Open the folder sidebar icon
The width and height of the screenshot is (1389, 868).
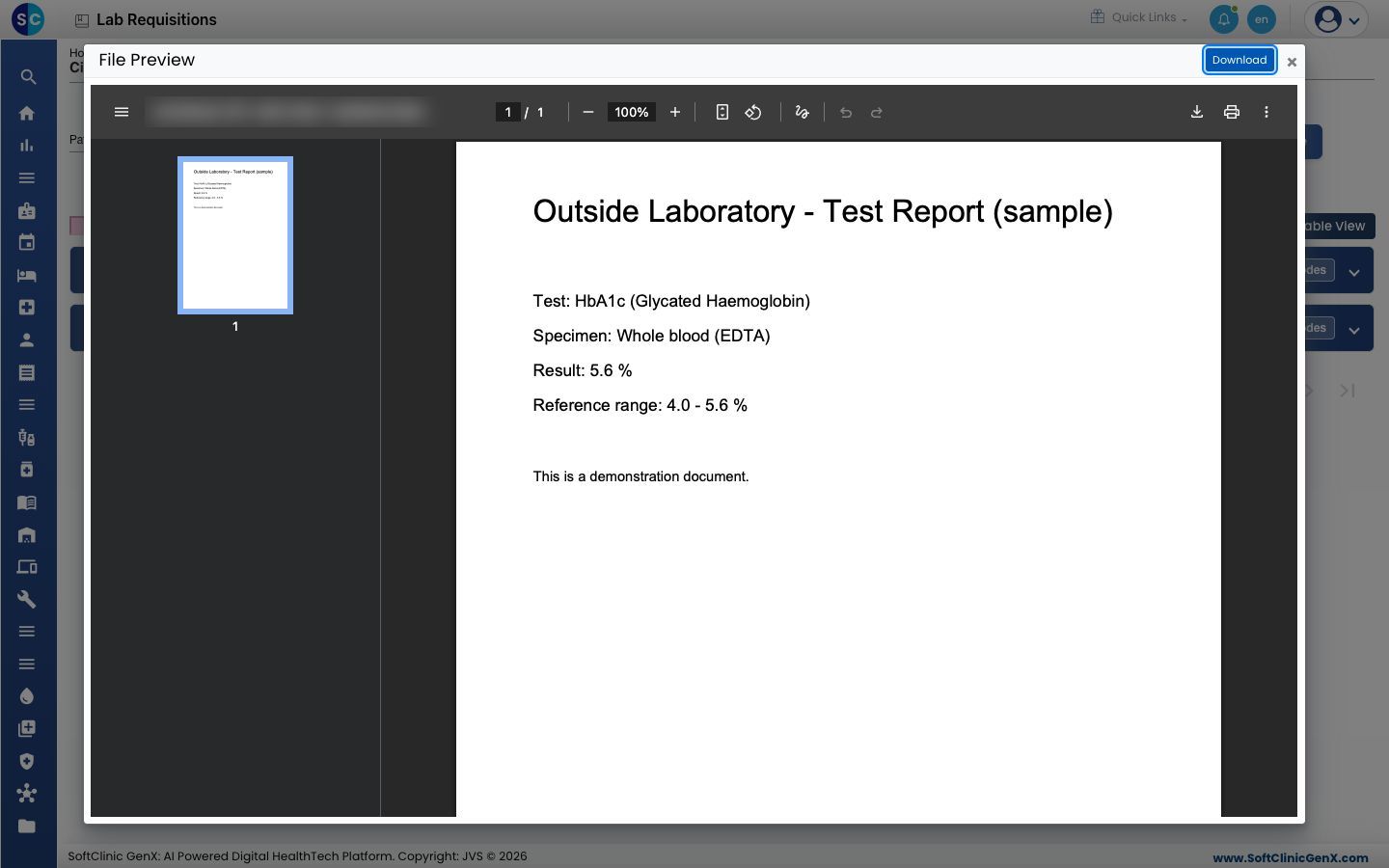point(27,826)
